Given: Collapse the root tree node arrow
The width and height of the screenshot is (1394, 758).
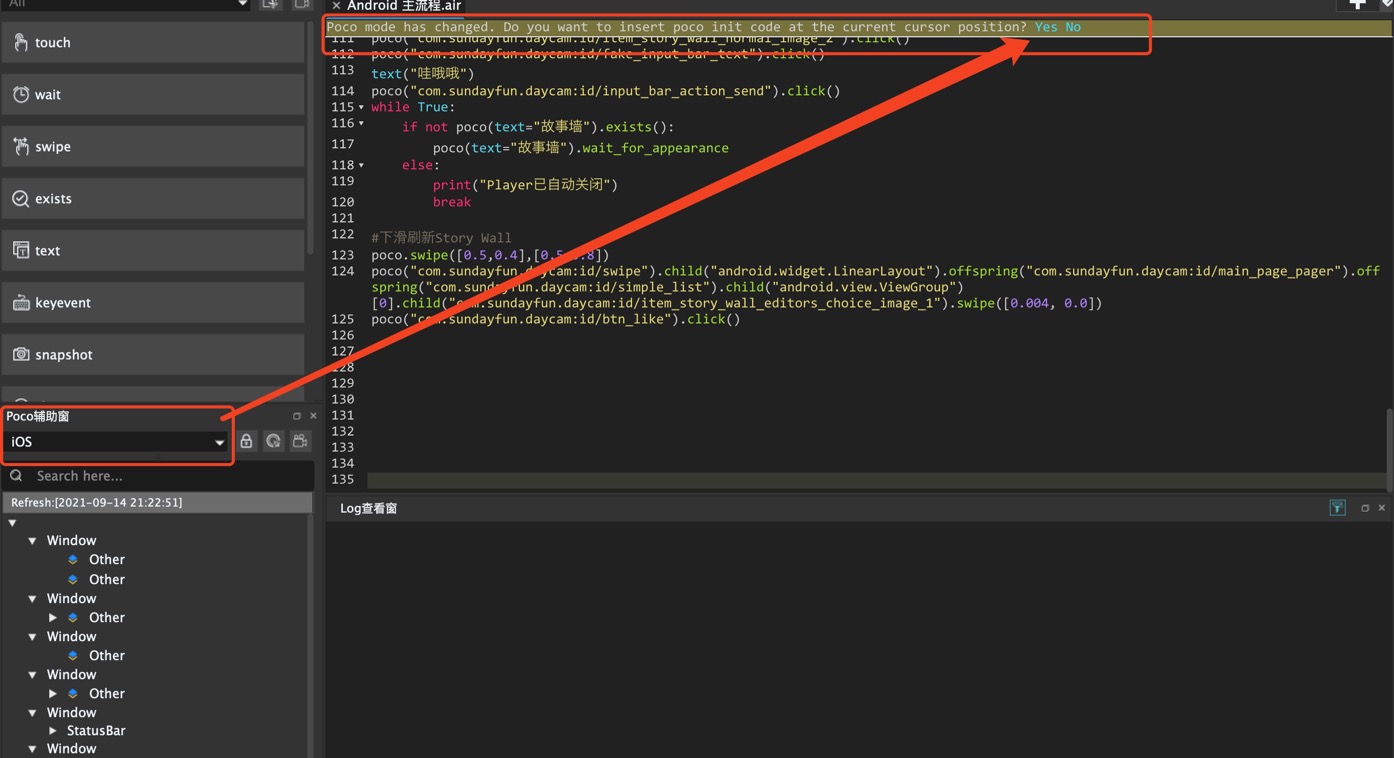Looking at the screenshot, I should click(x=12, y=523).
